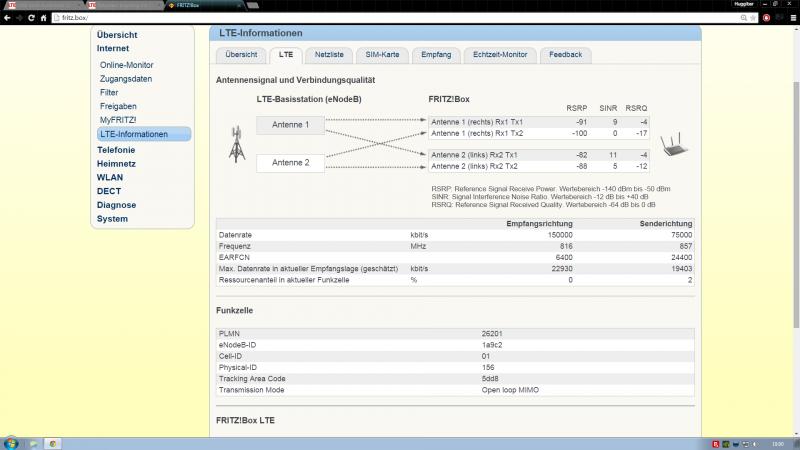The width and height of the screenshot is (800, 450).
Task: Open the Windows Start button
Action: tap(10, 443)
